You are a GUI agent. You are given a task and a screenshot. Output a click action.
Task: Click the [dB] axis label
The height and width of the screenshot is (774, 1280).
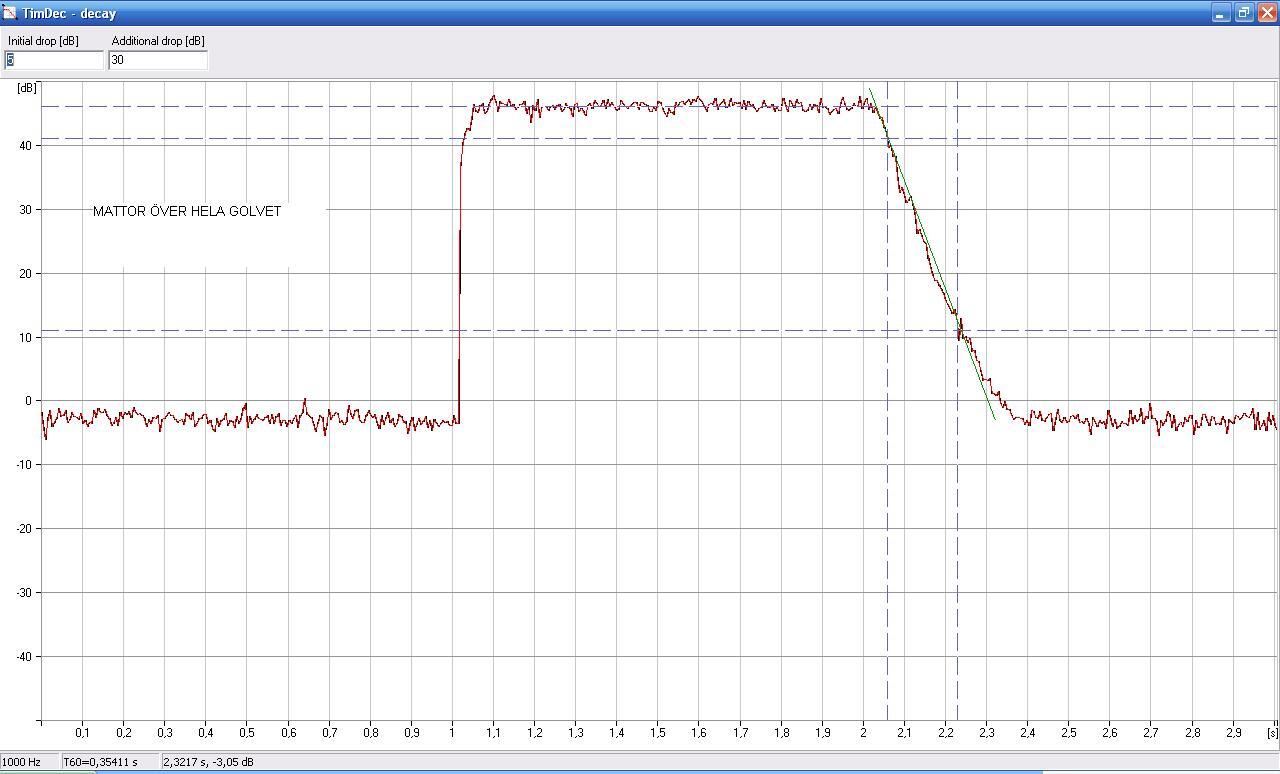[x=27, y=88]
